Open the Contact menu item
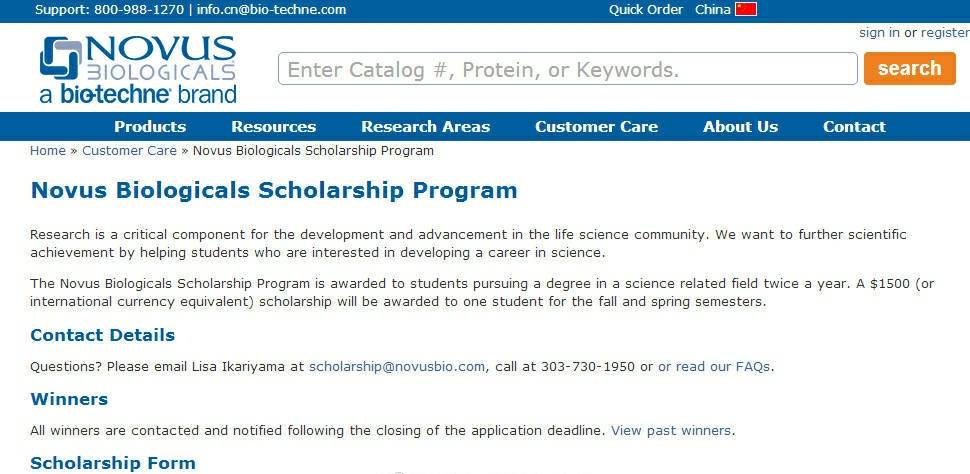970x474 pixels. 854,127
